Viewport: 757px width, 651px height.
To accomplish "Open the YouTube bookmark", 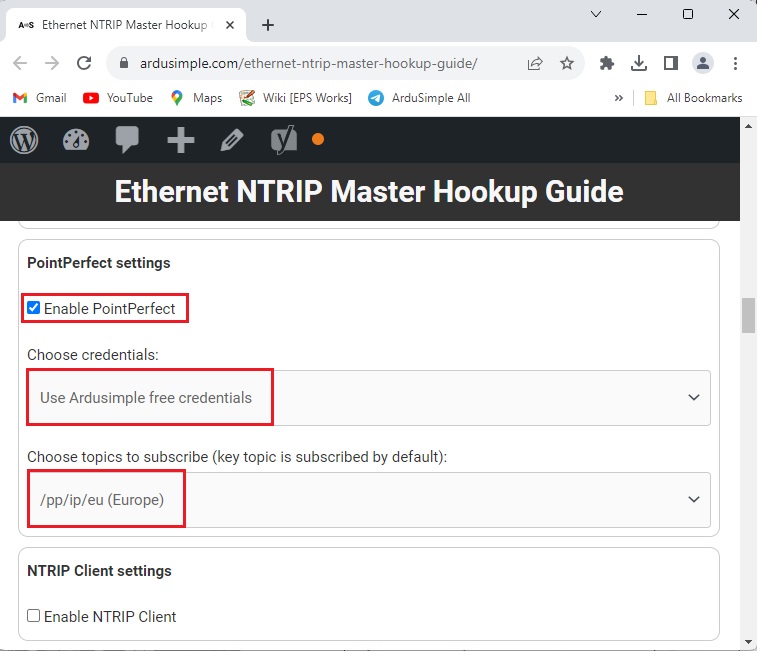I will (x=118, y=98).
